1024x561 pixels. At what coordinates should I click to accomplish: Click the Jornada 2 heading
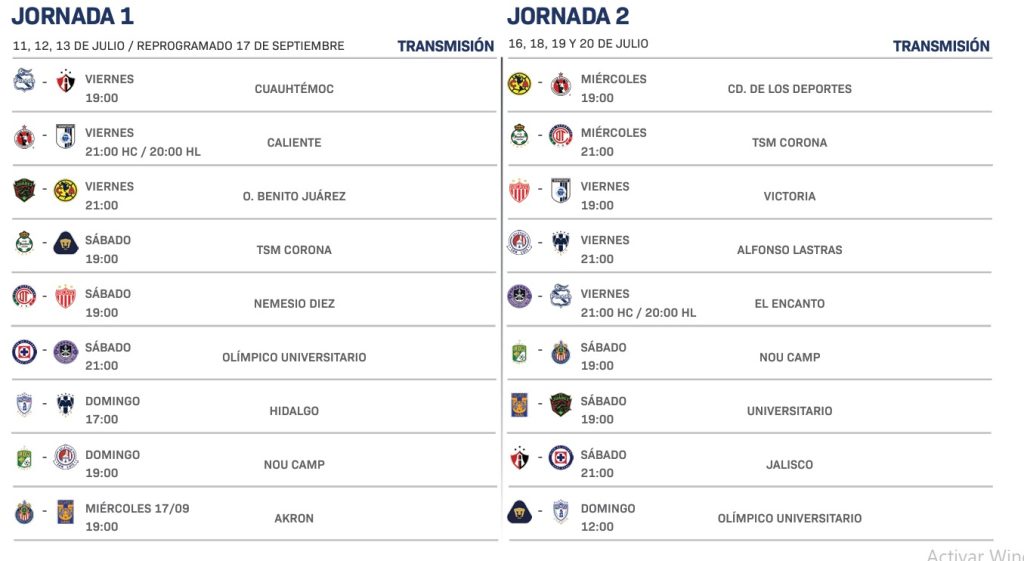pos(568,16)
